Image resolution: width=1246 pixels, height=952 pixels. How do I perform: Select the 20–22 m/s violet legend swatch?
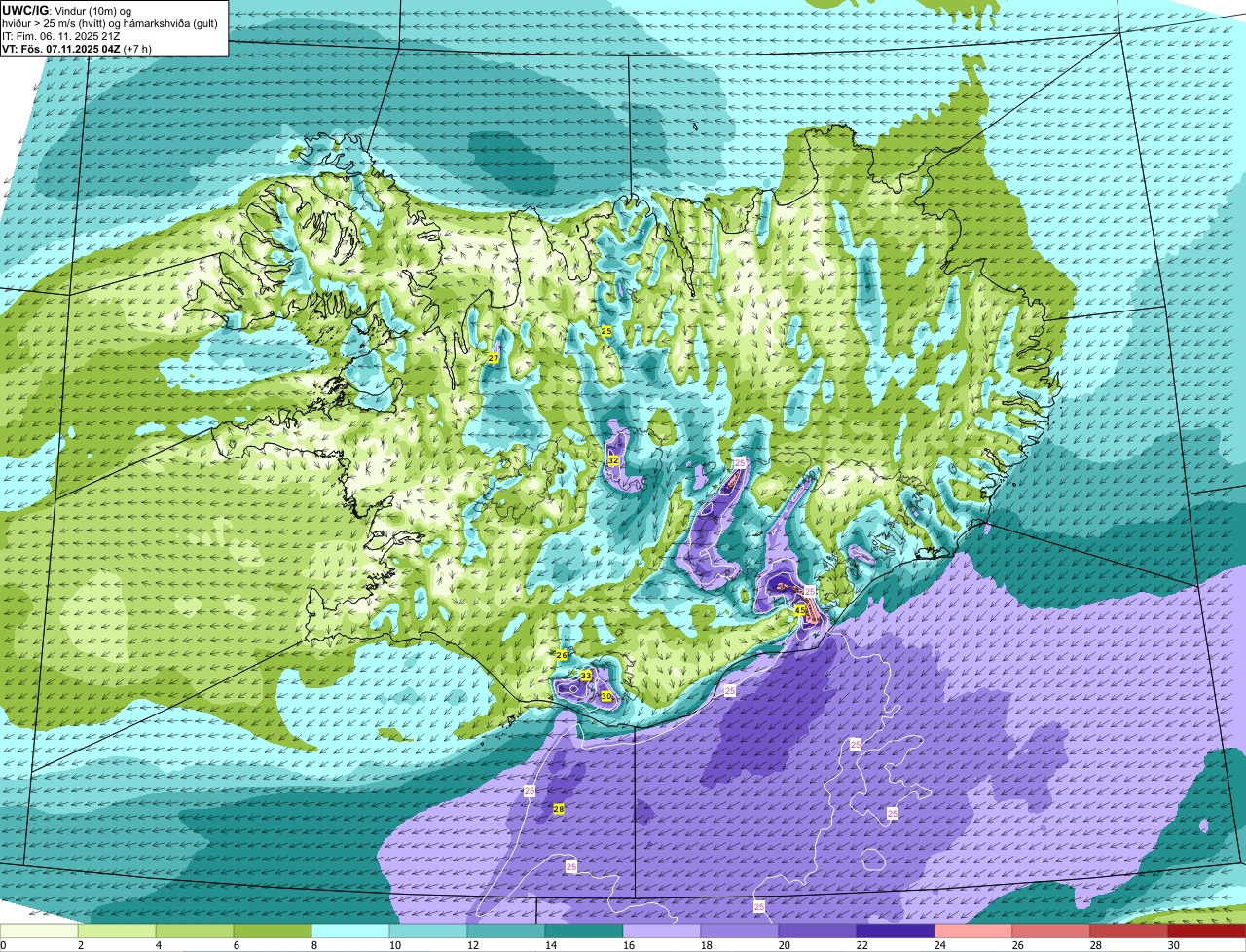tap(818, 932)
